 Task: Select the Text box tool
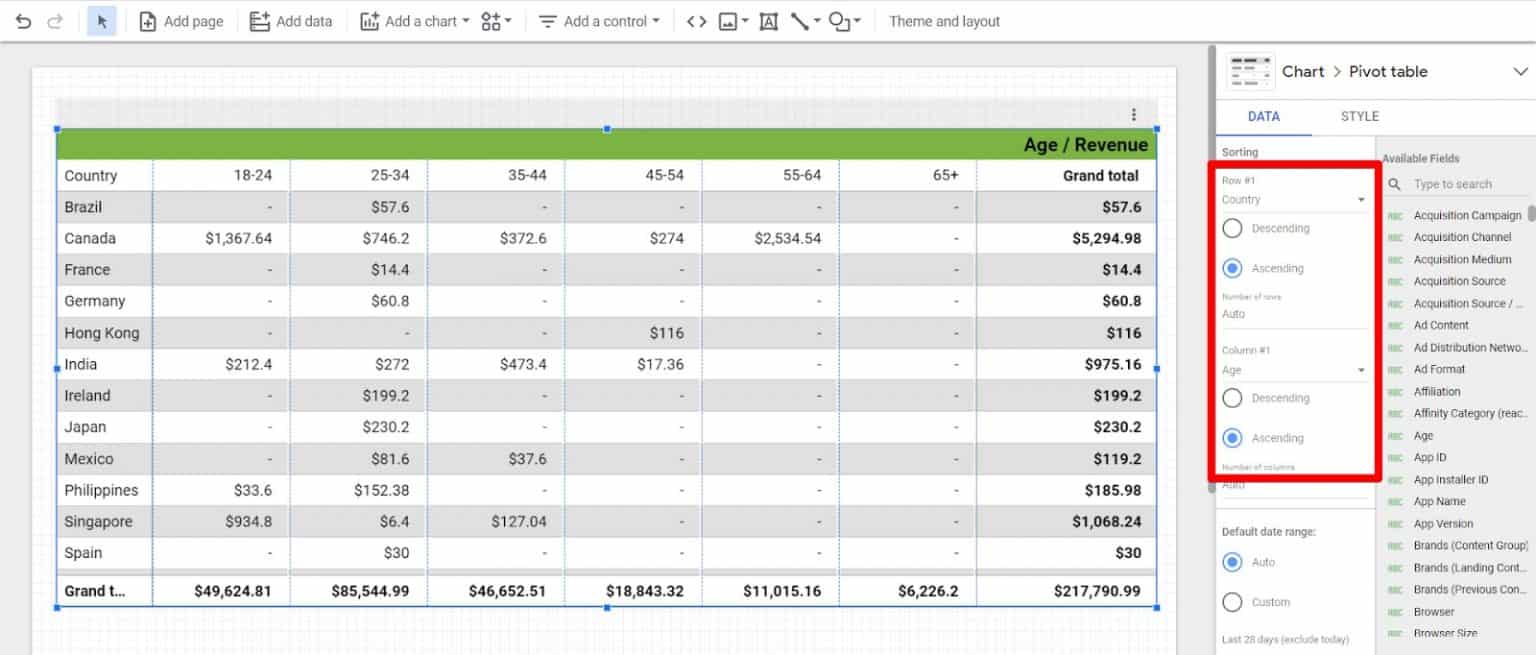[x=767, y=20]
